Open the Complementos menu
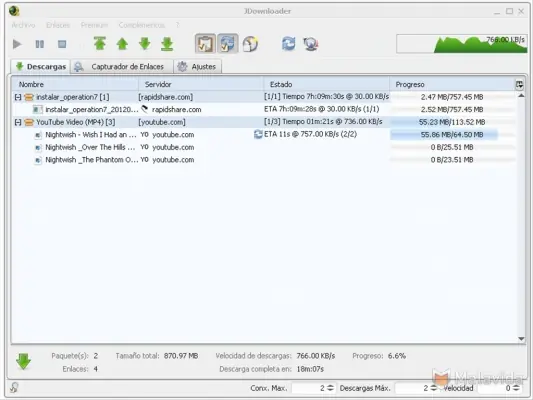Image resolution: width=533 pixels, height=400 pixels. [x=142, y=25]
